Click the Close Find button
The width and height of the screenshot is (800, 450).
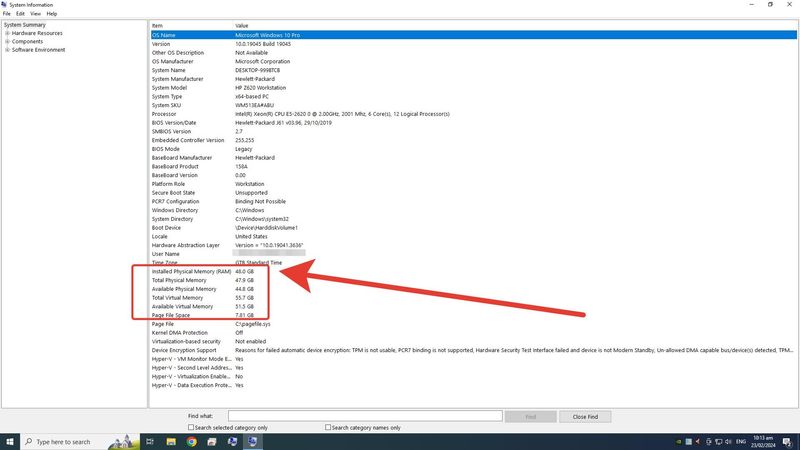(x=585, y=417)
